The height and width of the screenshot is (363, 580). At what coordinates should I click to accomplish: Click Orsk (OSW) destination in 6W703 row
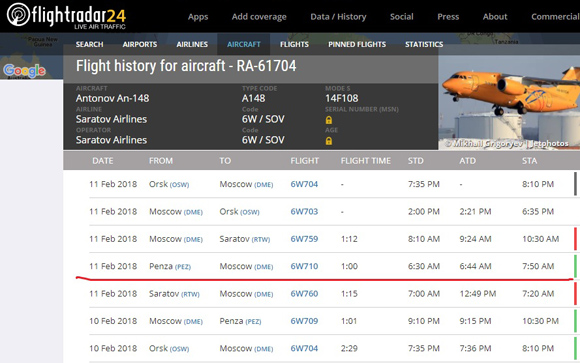239,212
